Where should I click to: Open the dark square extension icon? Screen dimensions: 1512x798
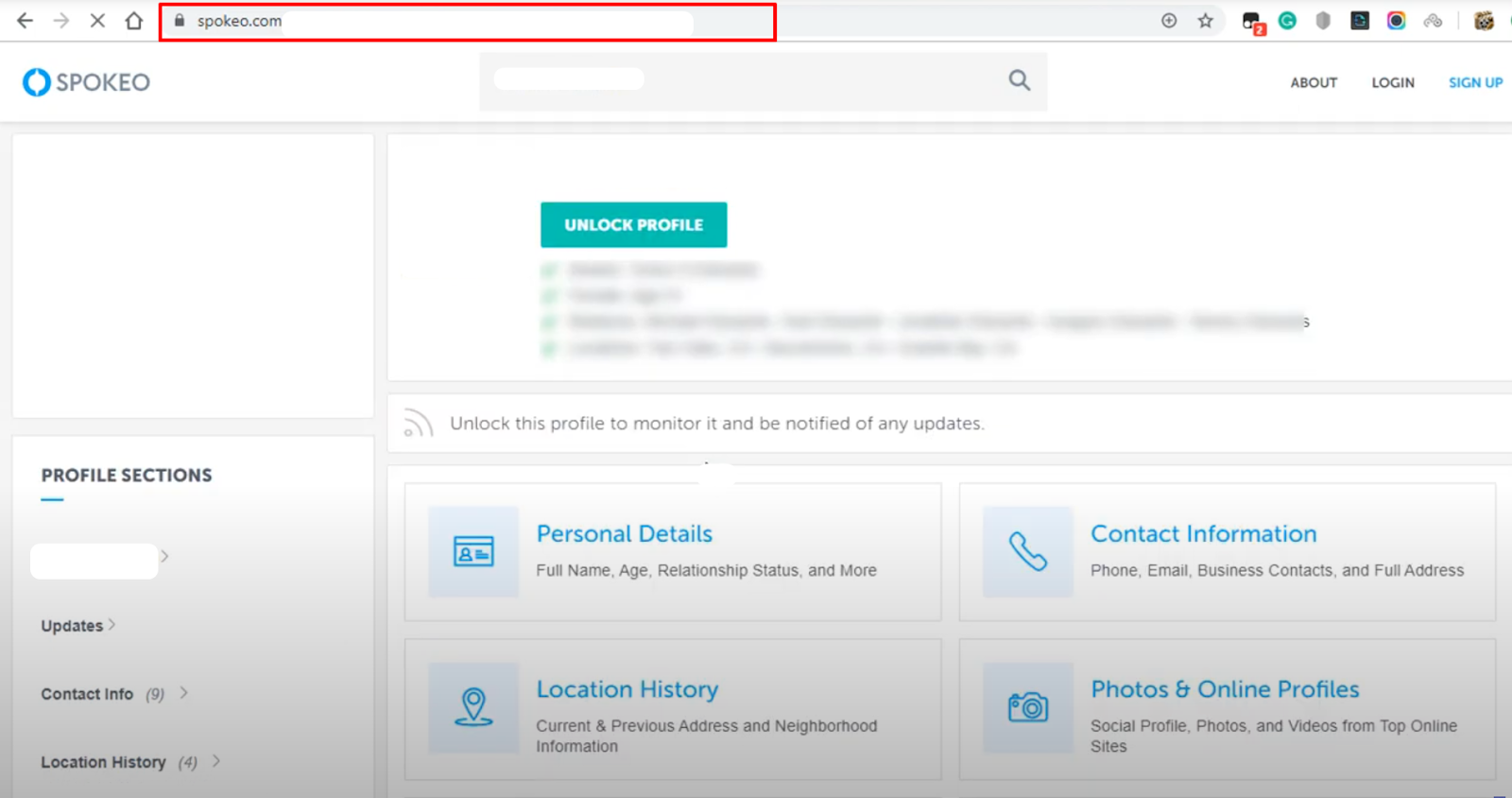pyautogui.click(x=1360, y=21)
